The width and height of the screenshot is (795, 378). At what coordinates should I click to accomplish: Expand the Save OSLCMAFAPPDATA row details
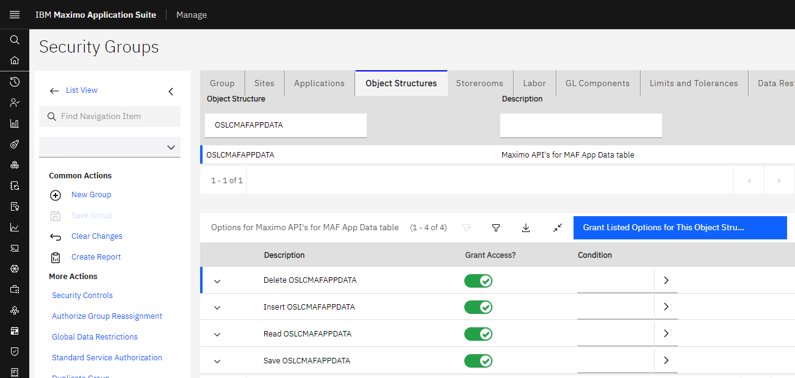tap(217, 361)
